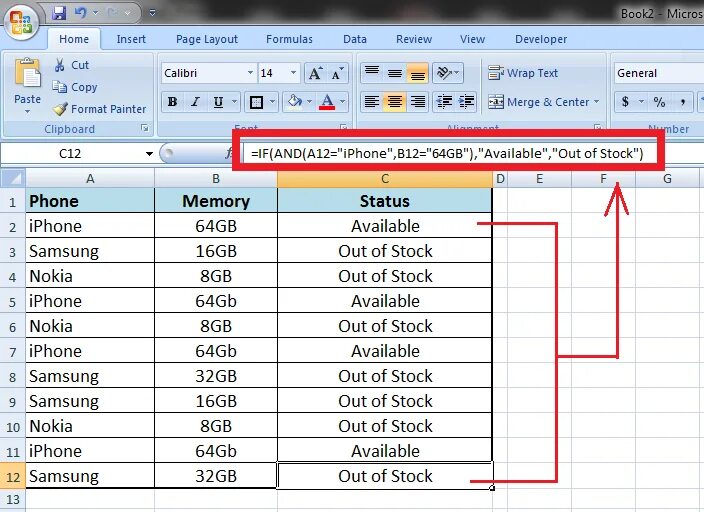Viewport: 704px width, 512px height.
Task: Select cell A3 Samsung
Action: (90, 251)
